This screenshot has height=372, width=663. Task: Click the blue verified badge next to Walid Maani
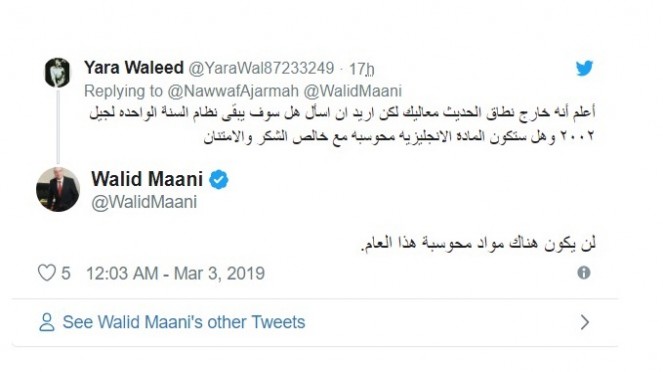click(x=219, y=180)
